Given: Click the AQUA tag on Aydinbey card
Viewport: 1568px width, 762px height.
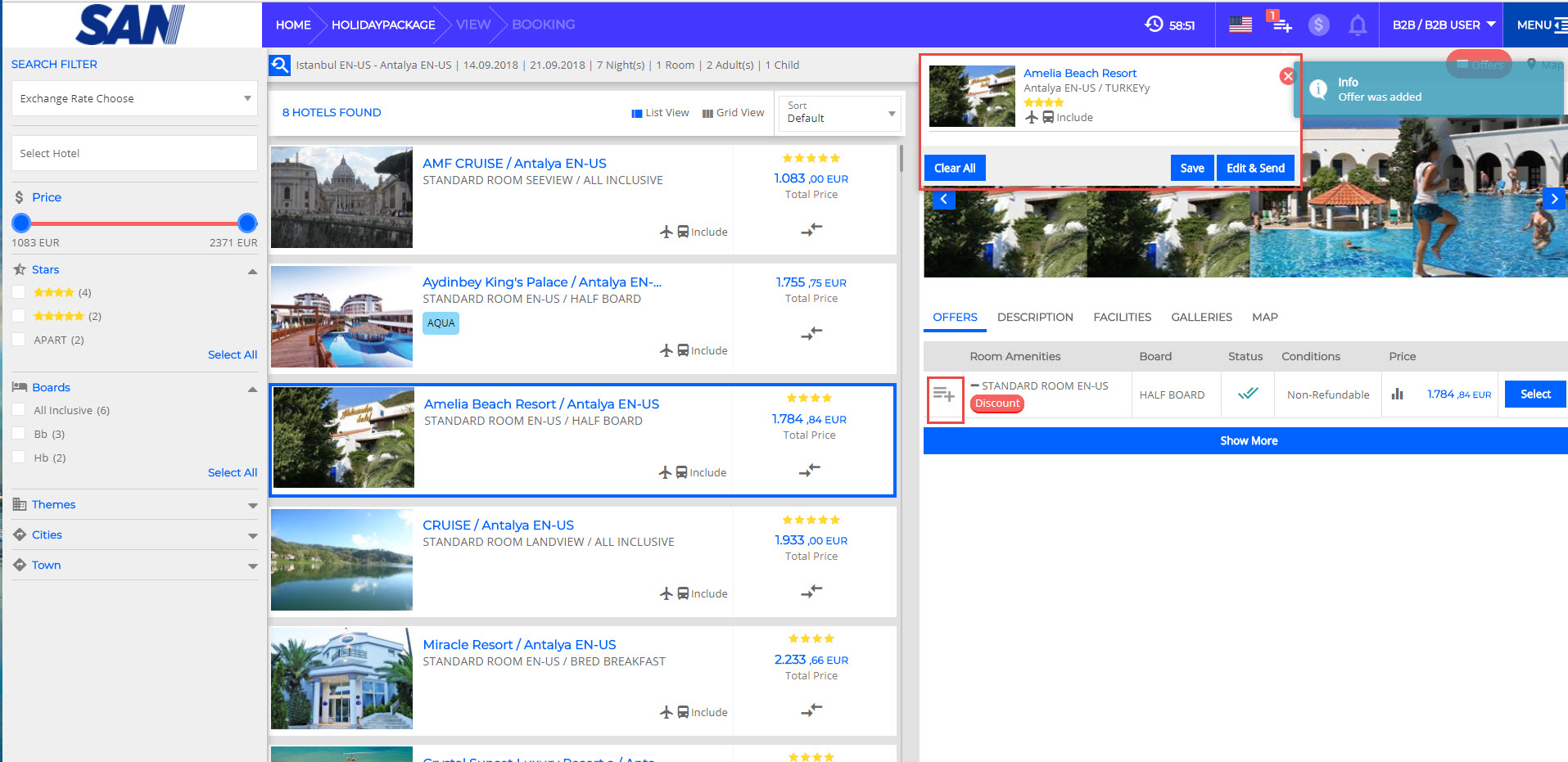Looking at the screenshot, I should (441, 323).
